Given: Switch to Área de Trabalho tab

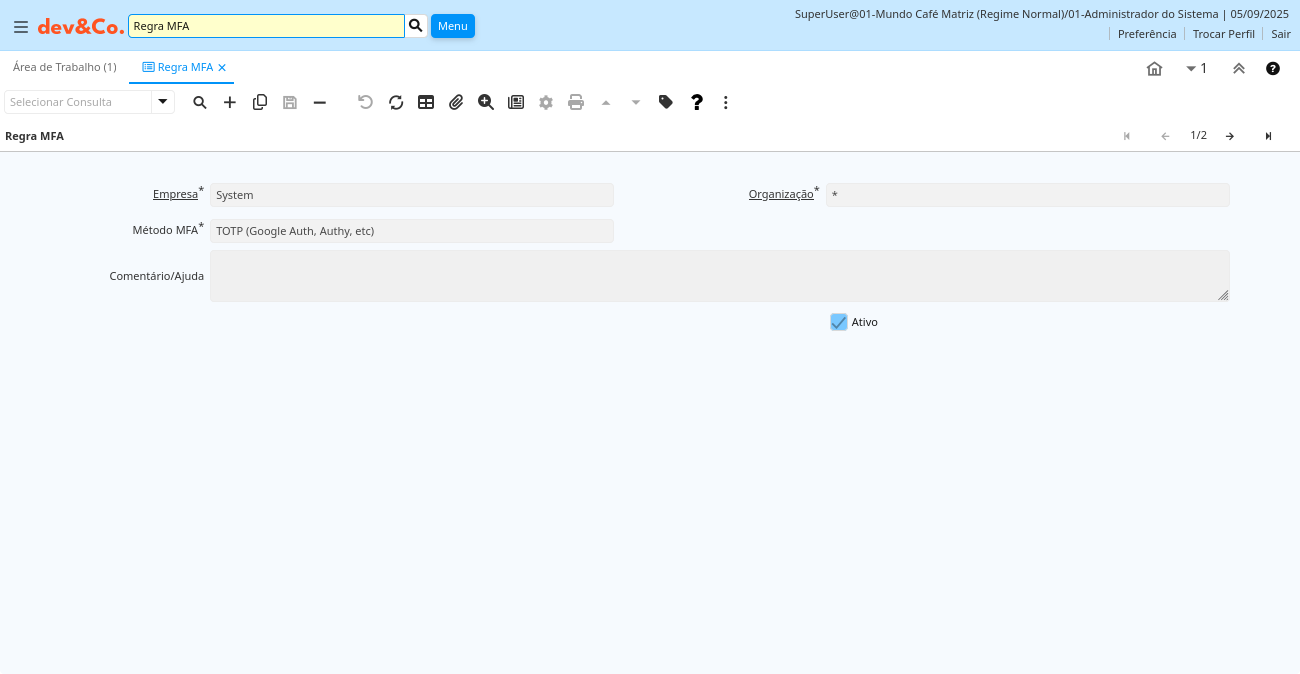Looking at the screenshot, I should tap(64, 67).
